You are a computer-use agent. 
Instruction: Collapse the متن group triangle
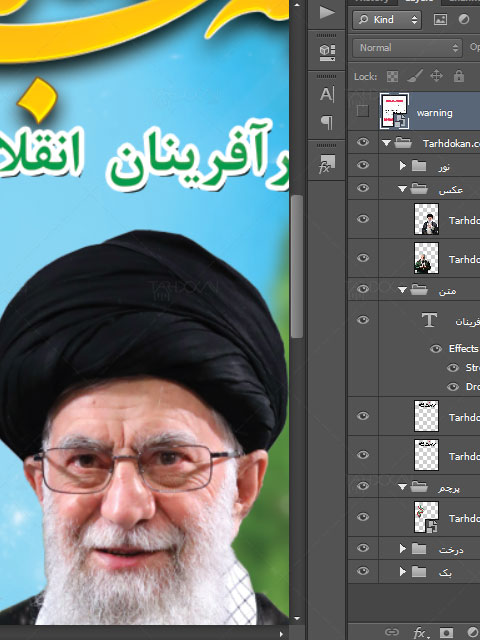[x=402, y=290]
